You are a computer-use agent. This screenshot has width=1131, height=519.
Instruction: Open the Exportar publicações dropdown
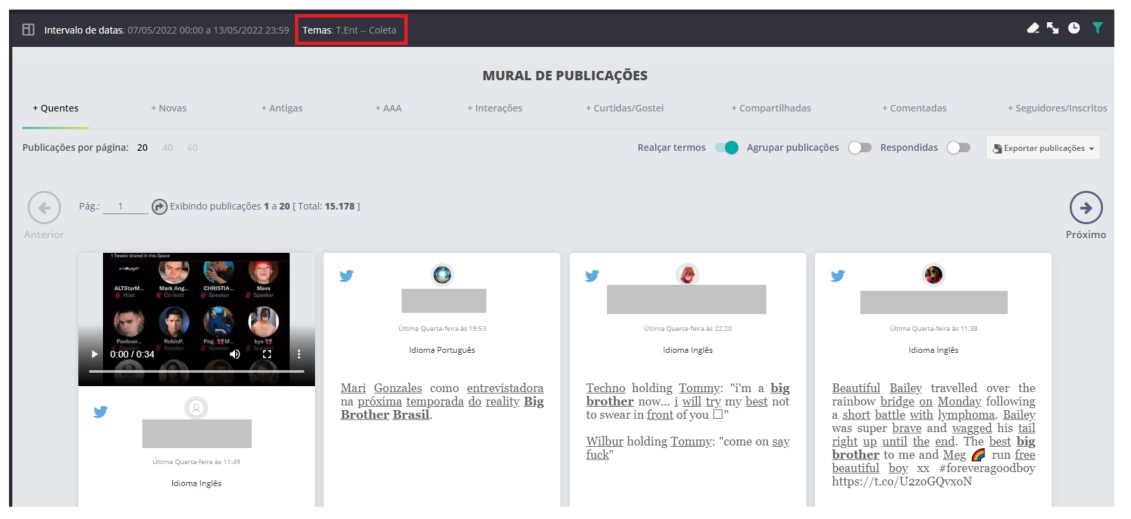coord(1043,148)
